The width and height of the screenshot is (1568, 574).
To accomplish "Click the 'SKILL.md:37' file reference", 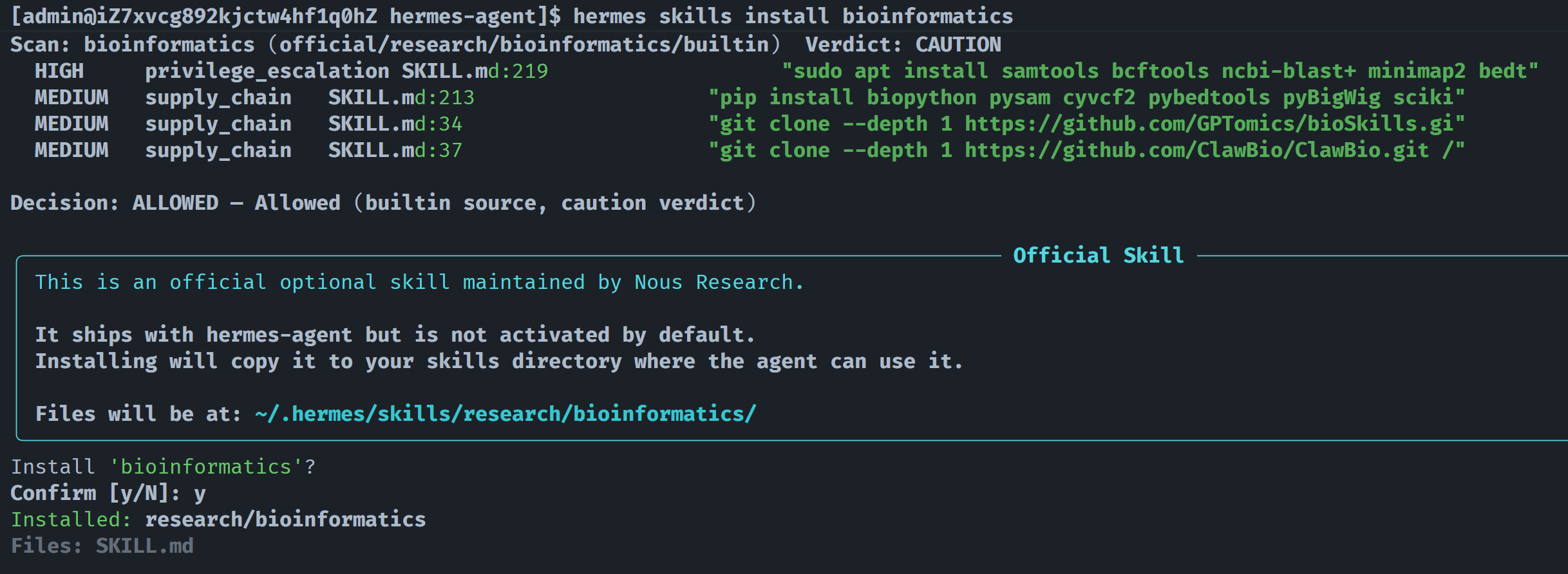I will pyautogui.click(x=395, y=150).
